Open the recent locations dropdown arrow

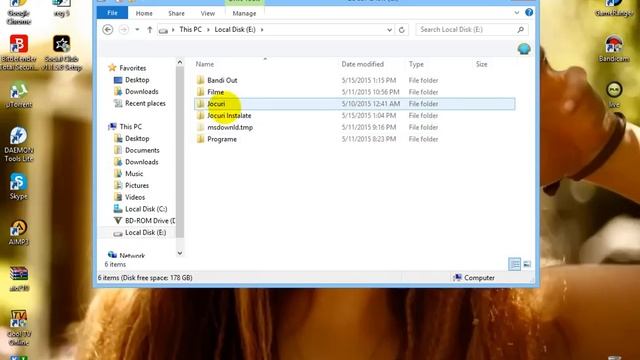(137, 29)
